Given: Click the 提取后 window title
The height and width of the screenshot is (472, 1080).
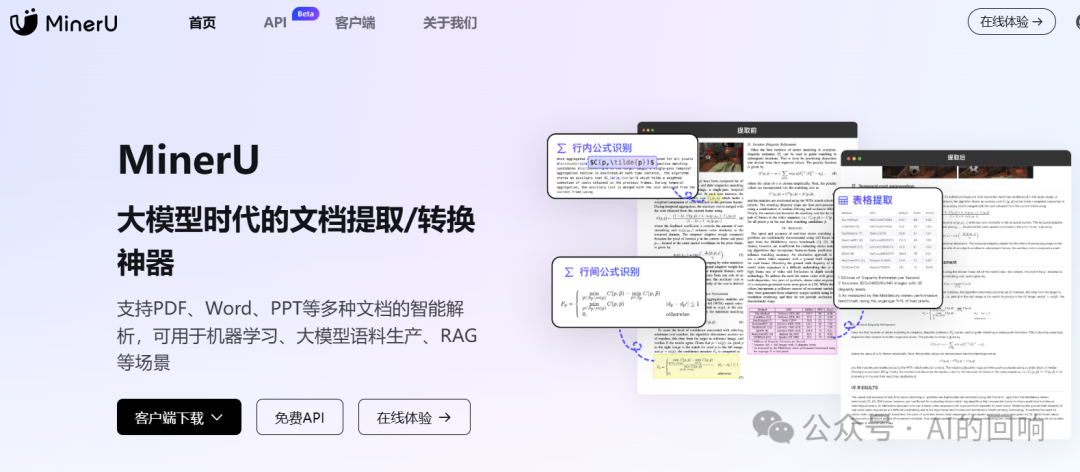Looking at the screenshot, I should coord(955,158).
